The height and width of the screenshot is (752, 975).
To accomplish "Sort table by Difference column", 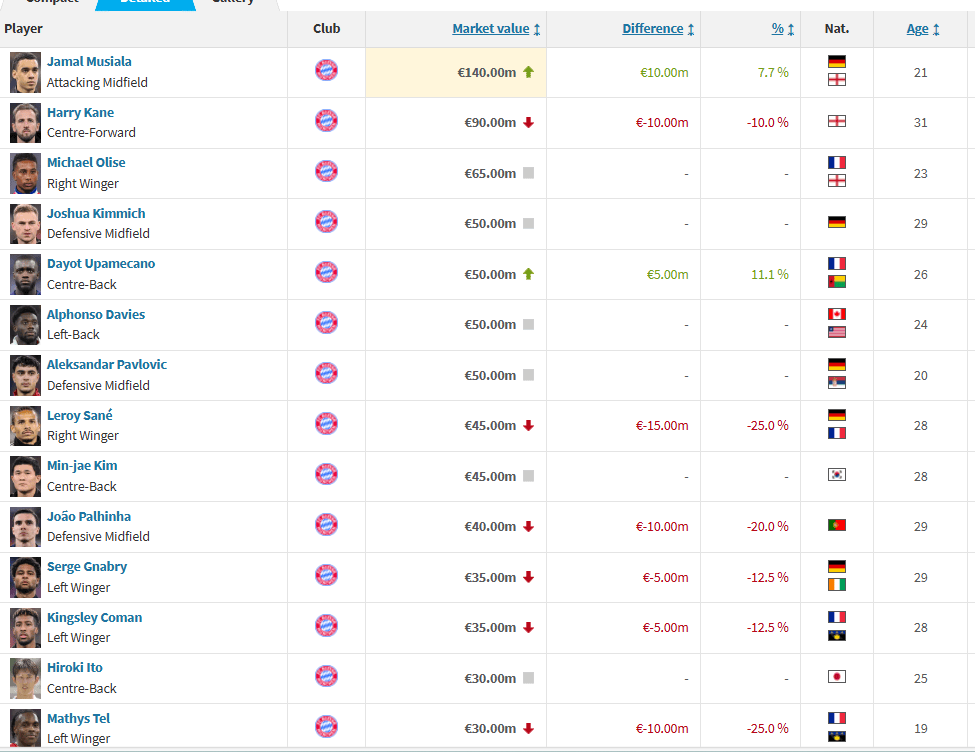I will (x=653, y=29).
